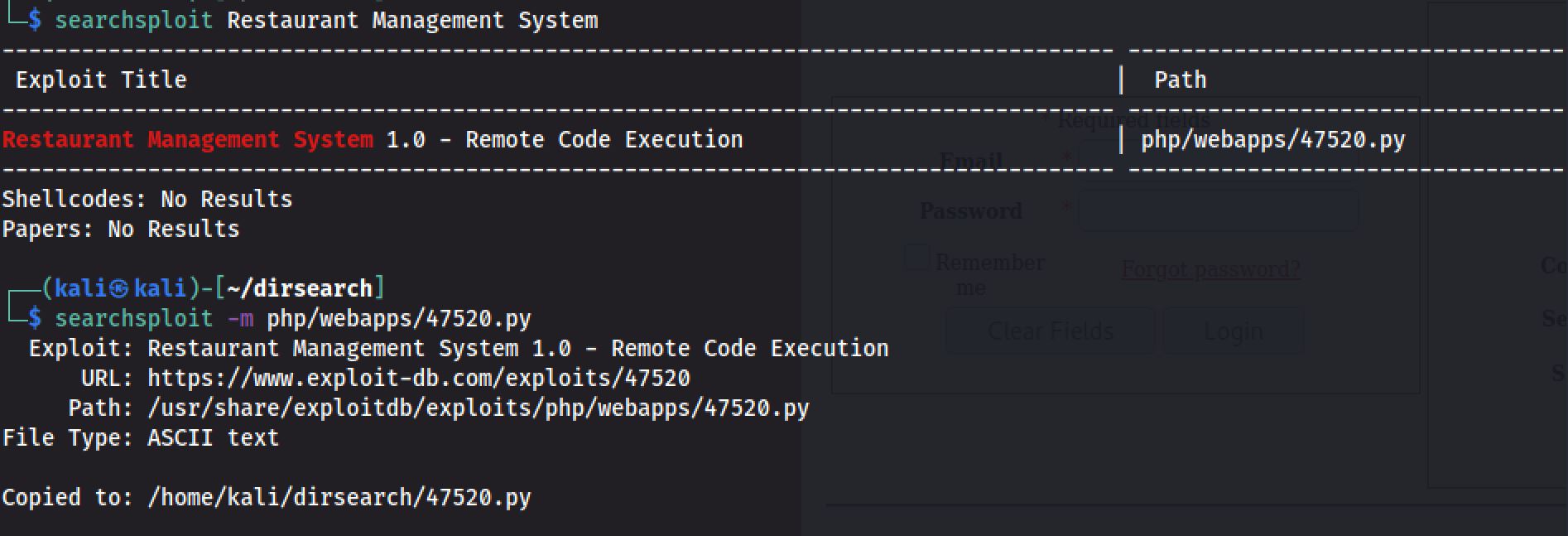This screenshot has height=536, width=1568.
Task: Click the ~/dirsearch directory in prompt
Action: point(300,288)
